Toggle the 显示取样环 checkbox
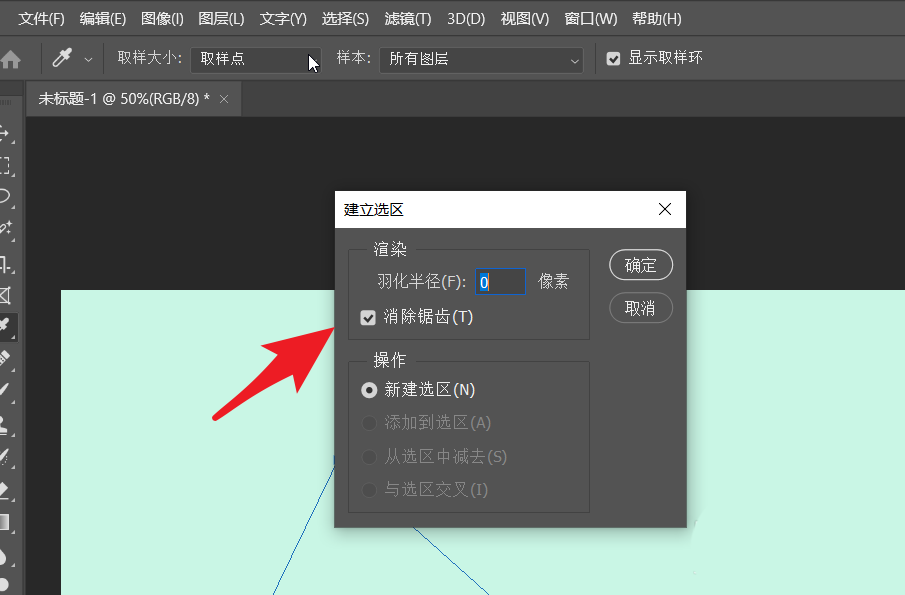This screenshot has width=905, height=595. coord(613,58)
